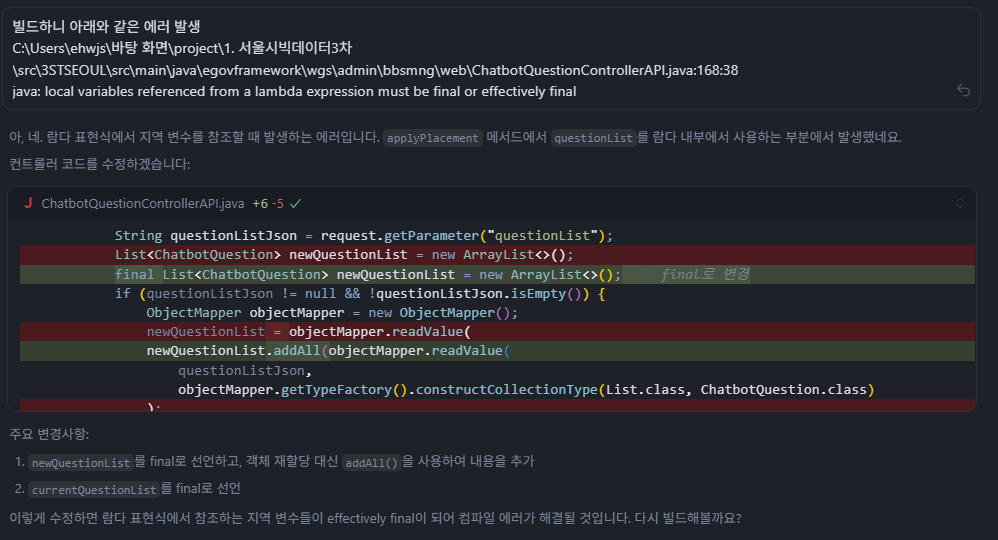998x540 pixels.
Task: Click the -5 removed lines indicator
Action: [x=279, y=203]
